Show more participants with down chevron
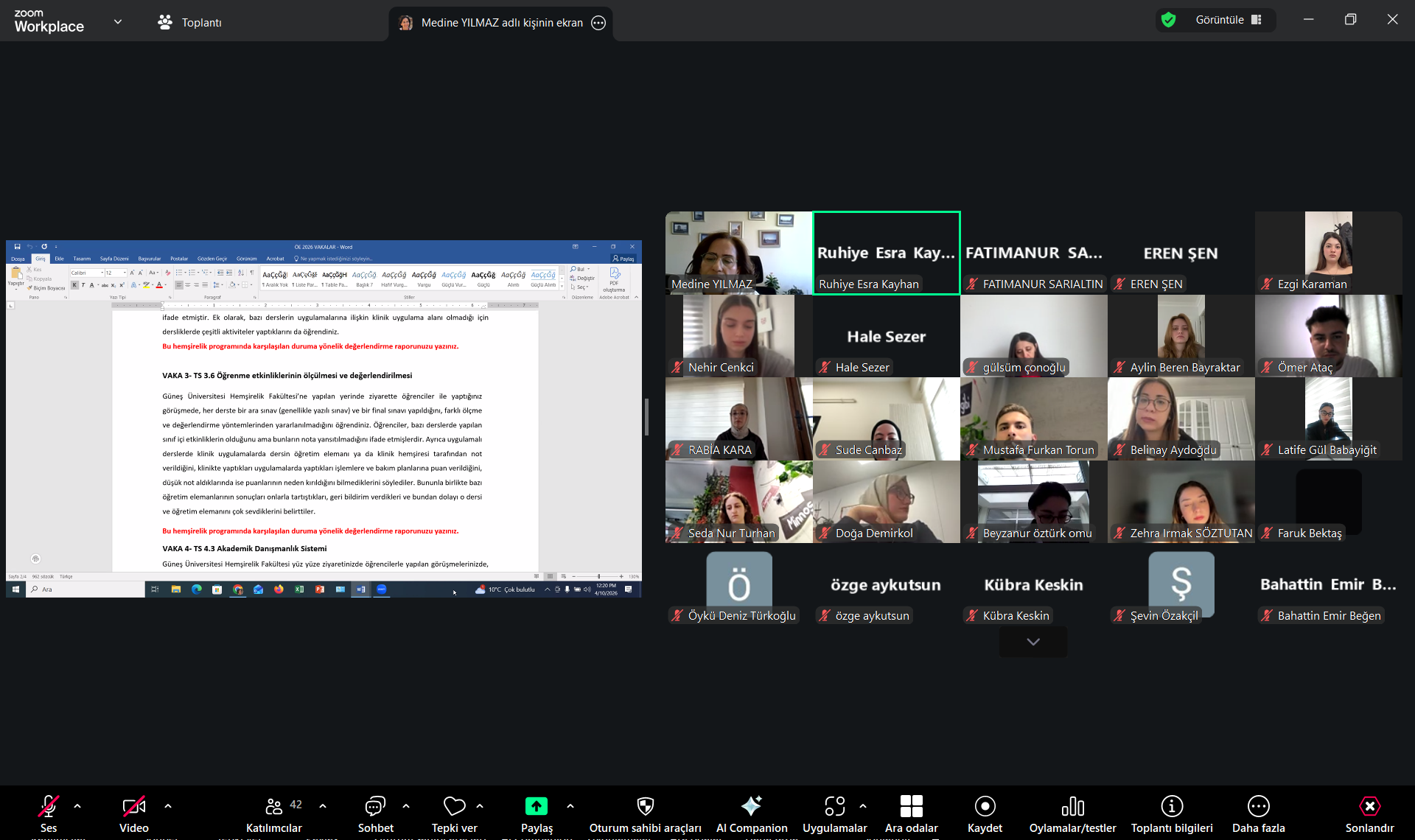1415x840 pixels. [x=1033, y=642]
